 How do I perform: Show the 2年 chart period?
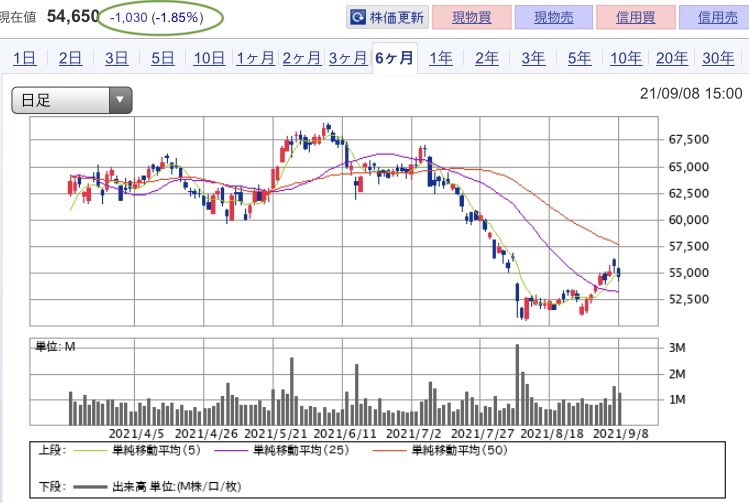(487, 58)
